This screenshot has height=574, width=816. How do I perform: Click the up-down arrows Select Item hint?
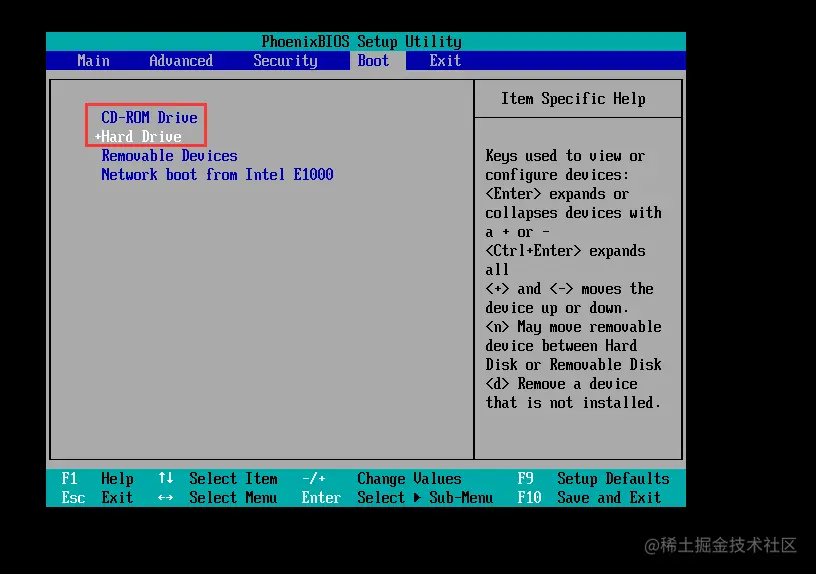[218, 478]
